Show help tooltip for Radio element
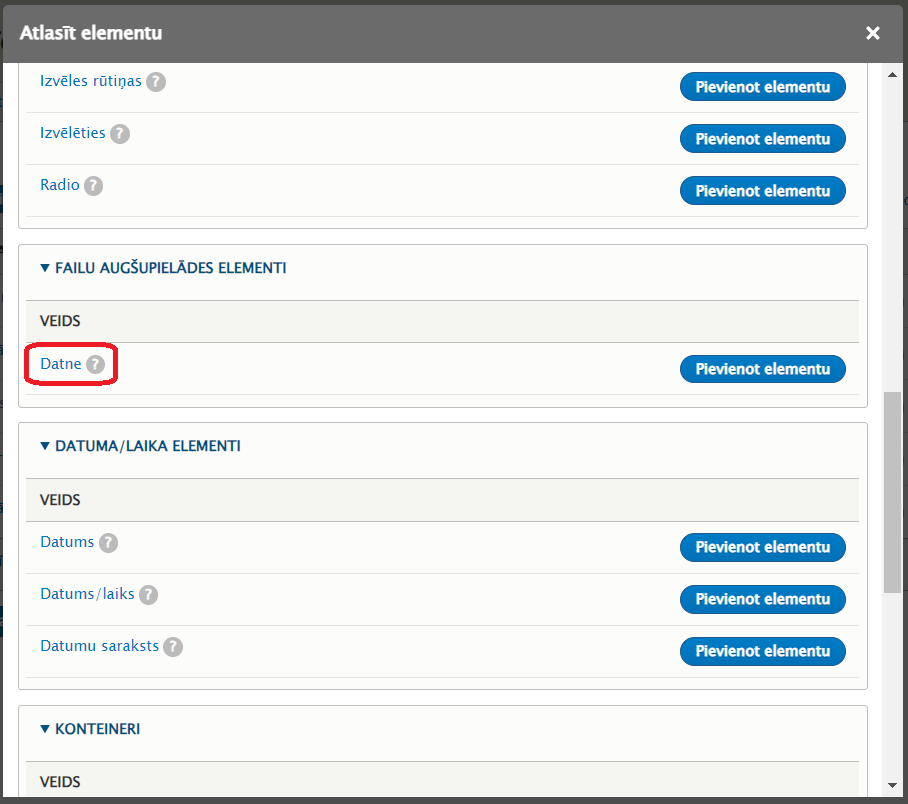908x804 pixels. coord(93,186)
